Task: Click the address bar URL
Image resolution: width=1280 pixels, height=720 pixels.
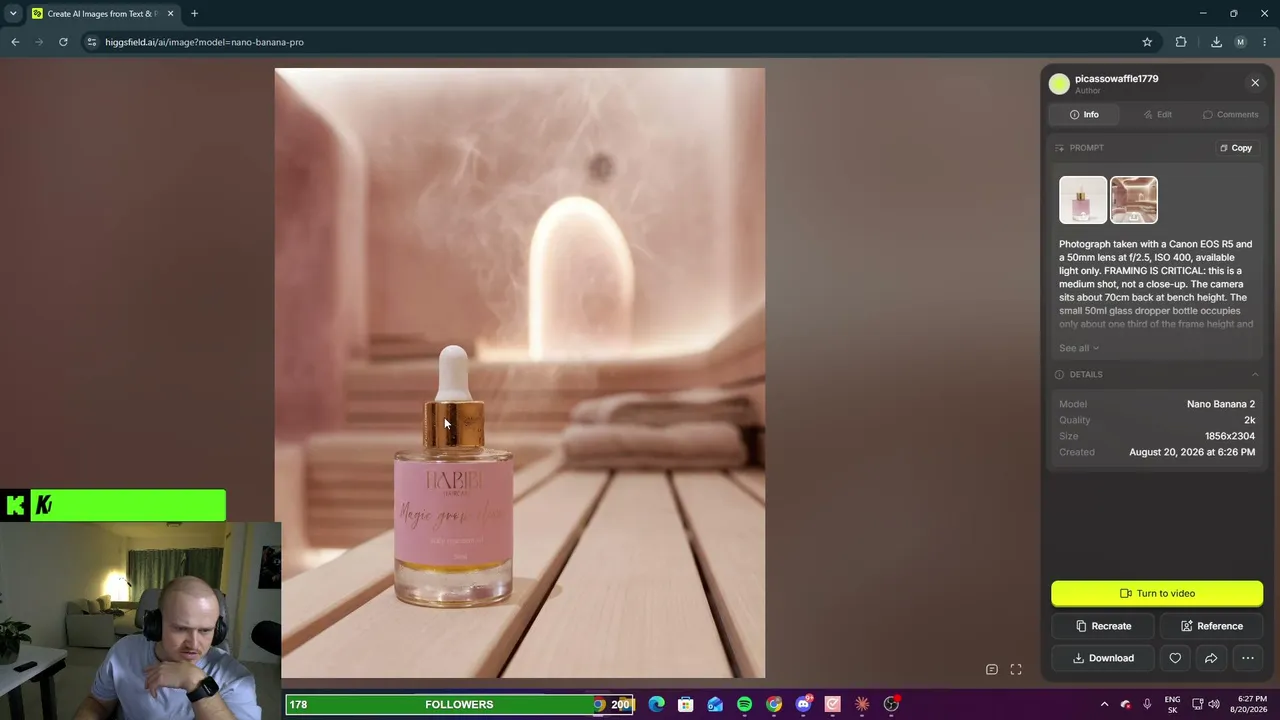Action: click(x=204, y=42)
